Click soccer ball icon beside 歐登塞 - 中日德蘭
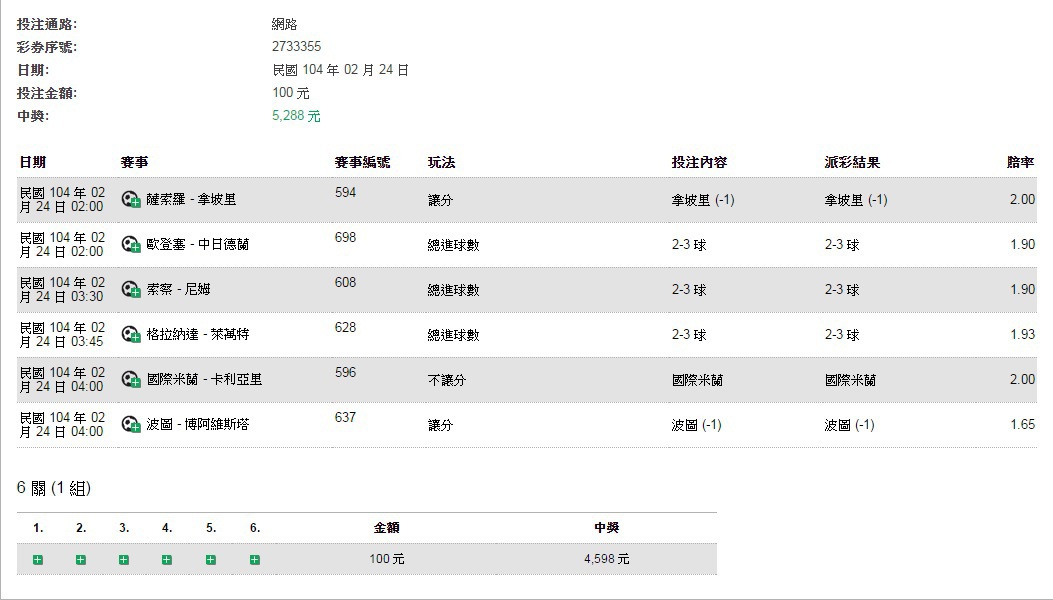 [x=131, y=245]
